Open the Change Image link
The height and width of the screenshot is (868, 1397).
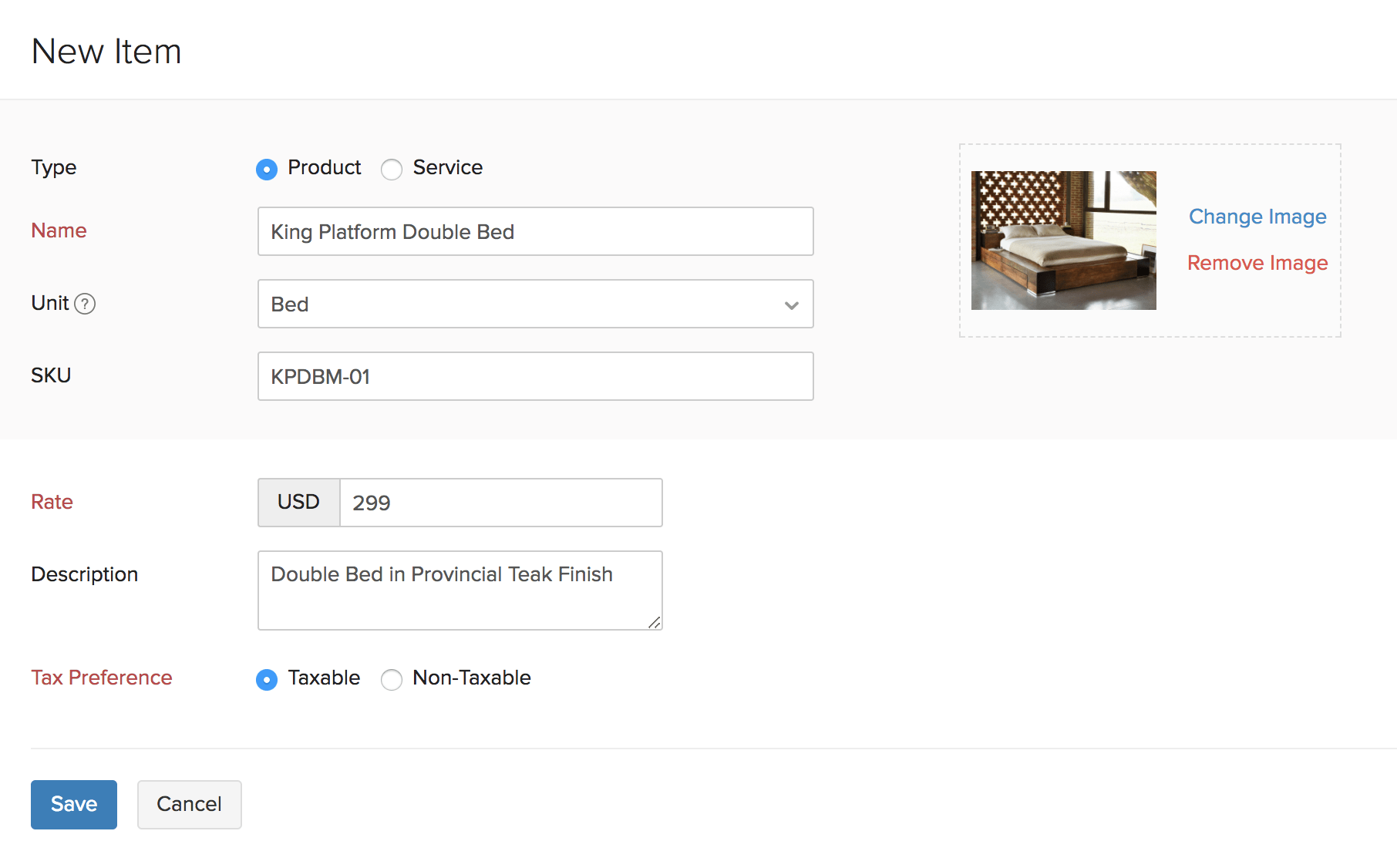[1257, 217]
